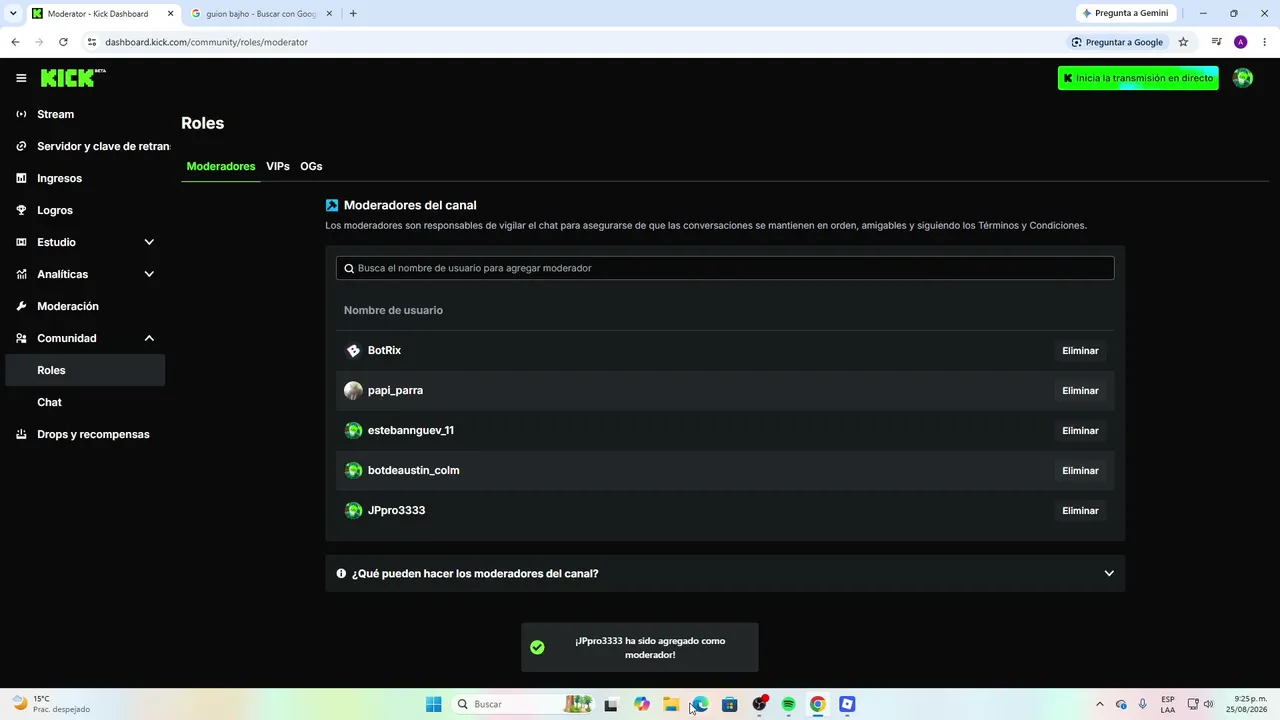
Task: Click the Drops y recompensas icon
Action: (x=21, y=434)
